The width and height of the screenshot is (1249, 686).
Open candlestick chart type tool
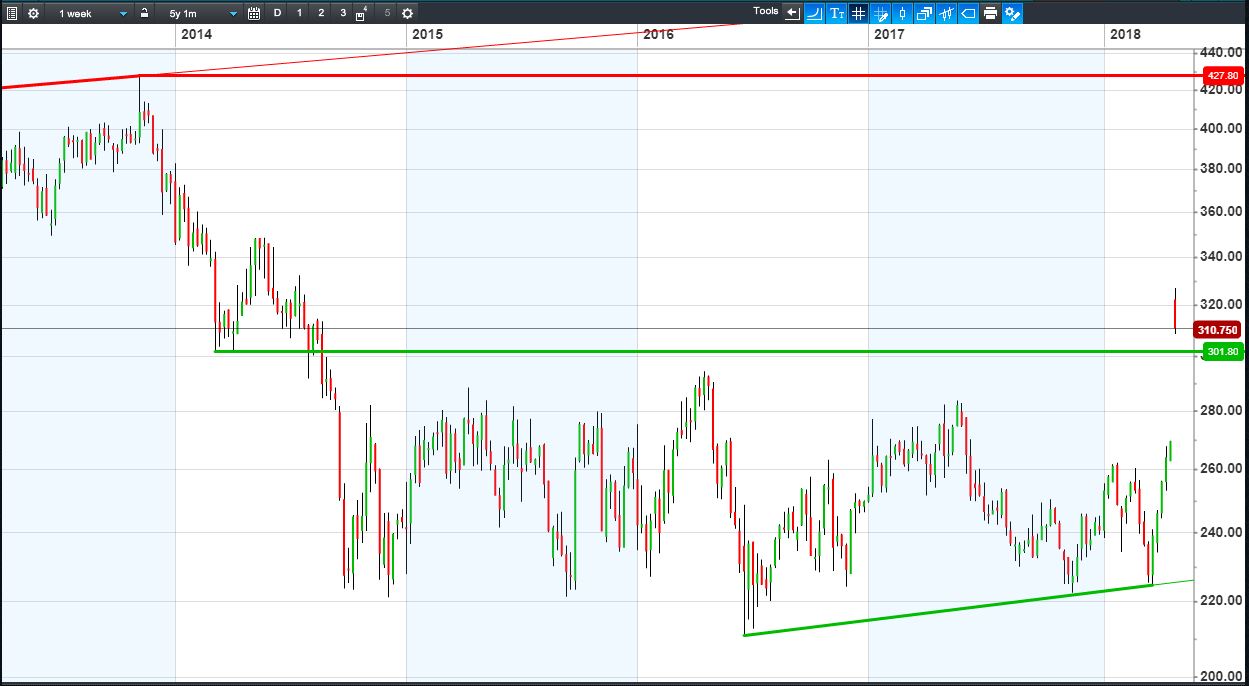pyautogui.click(x=903, y=13)
